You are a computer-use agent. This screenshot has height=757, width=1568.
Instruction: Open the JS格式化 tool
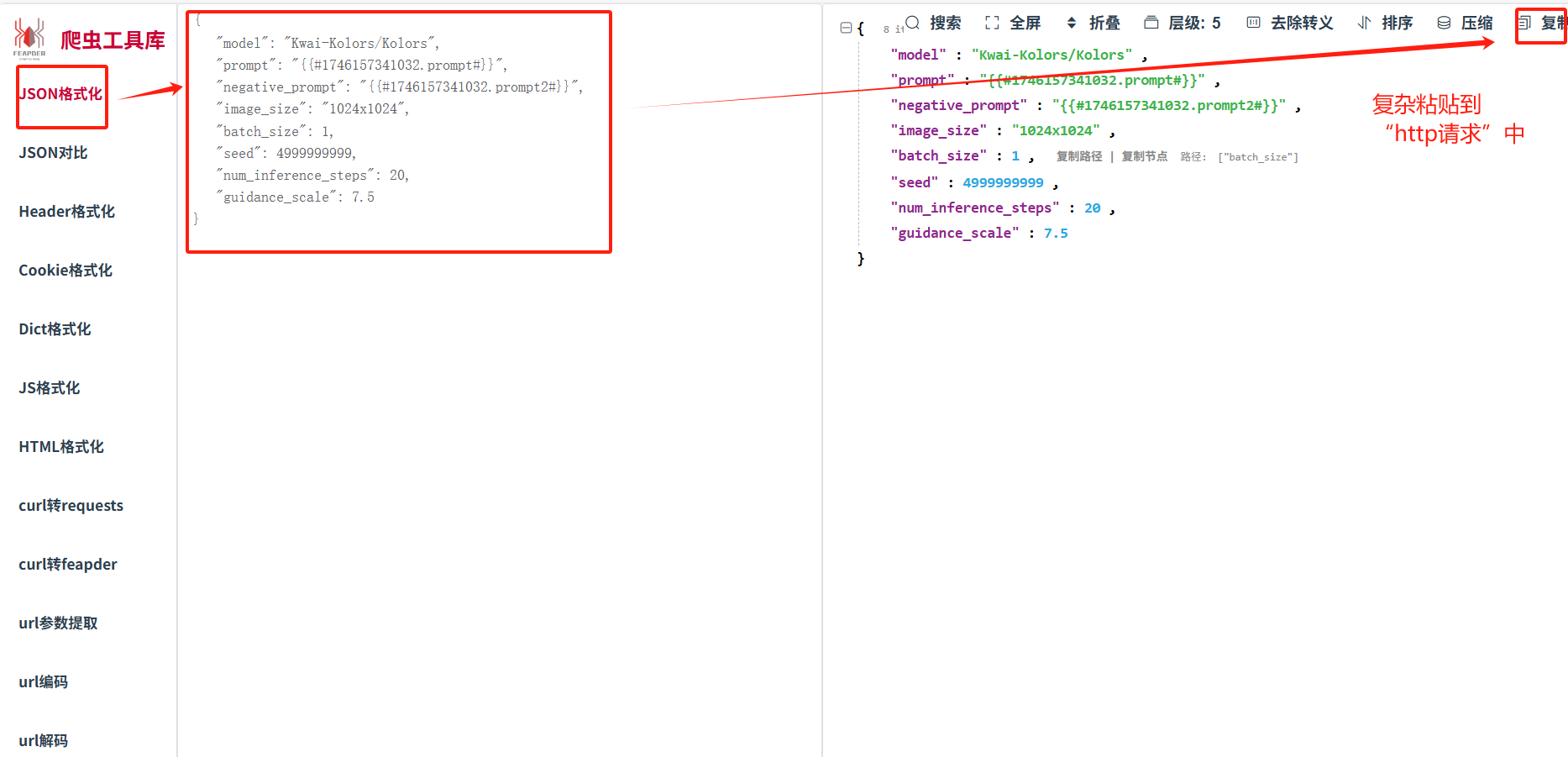pos(50,388)
